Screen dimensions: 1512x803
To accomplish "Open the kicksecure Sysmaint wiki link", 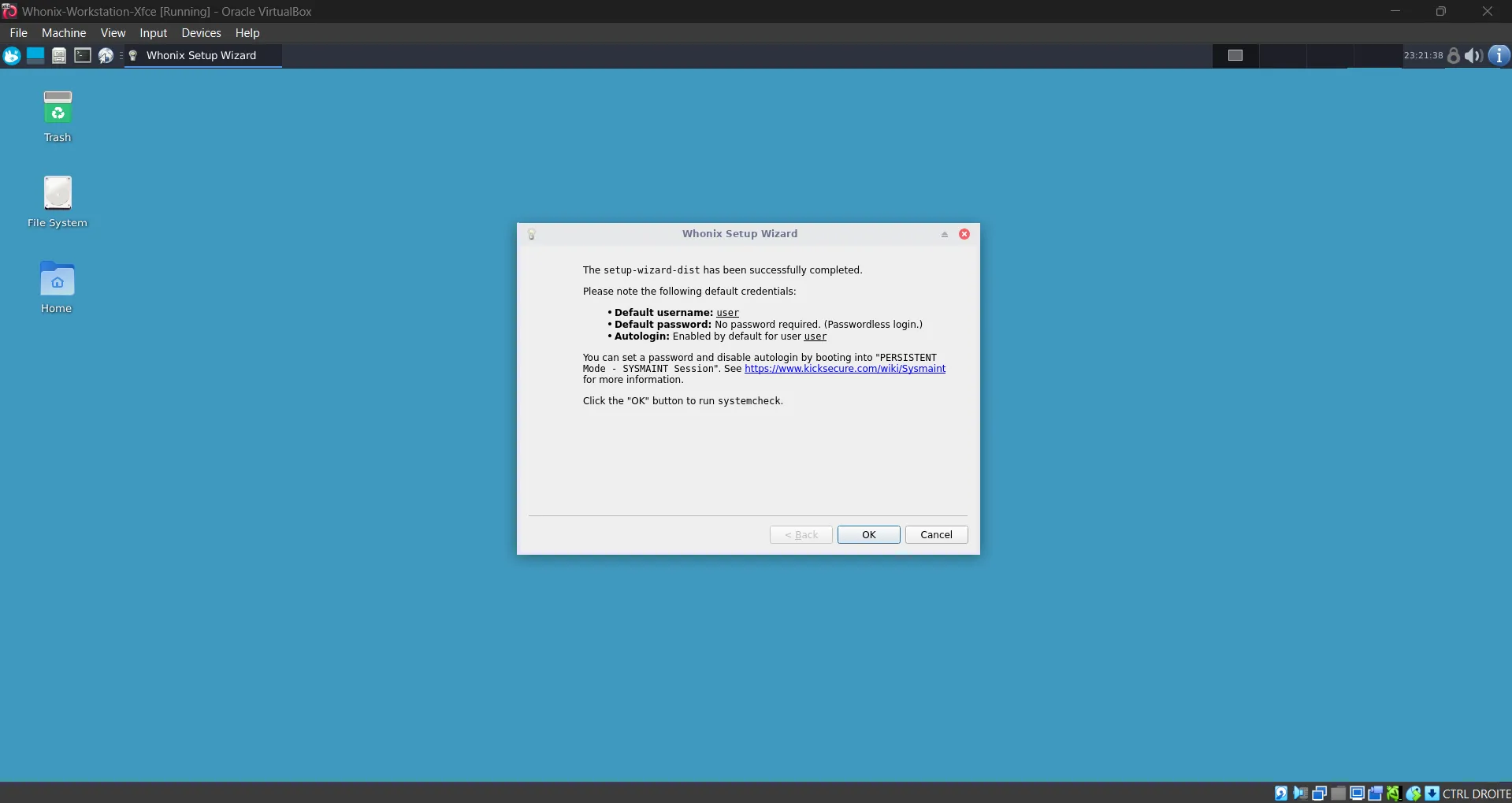I will 845,369.
